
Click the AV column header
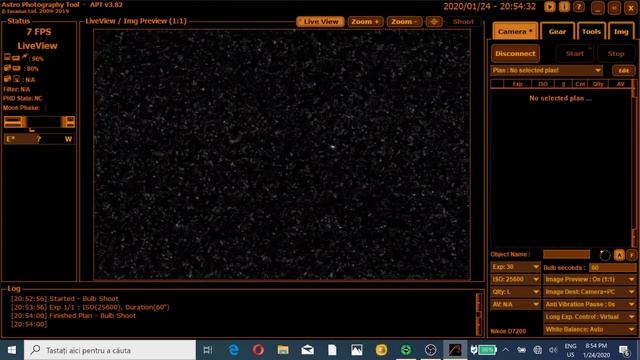(x=620, y=84)
